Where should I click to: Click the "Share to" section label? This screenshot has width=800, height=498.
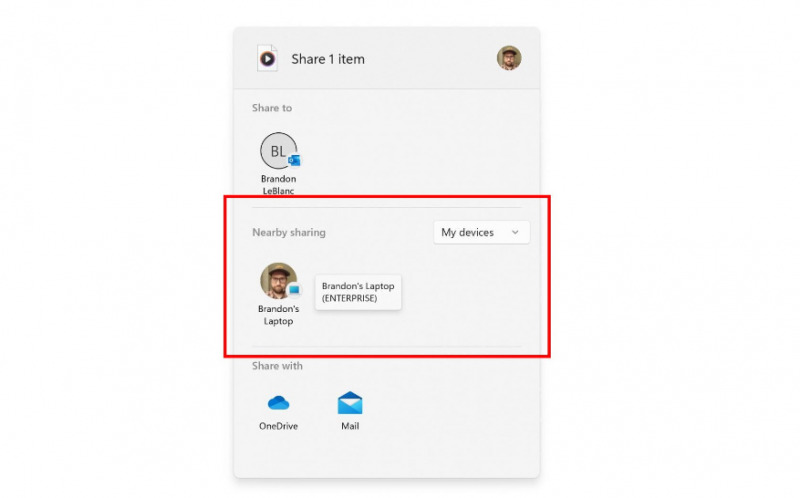coord(272,108)
